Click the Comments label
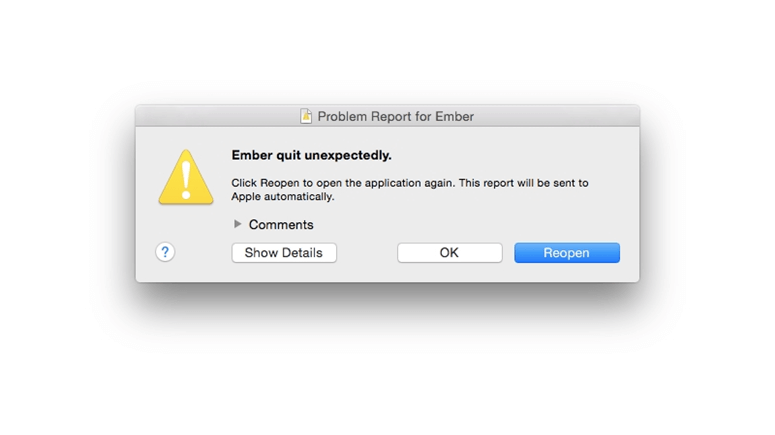775x435 pixels. point(281,224)
